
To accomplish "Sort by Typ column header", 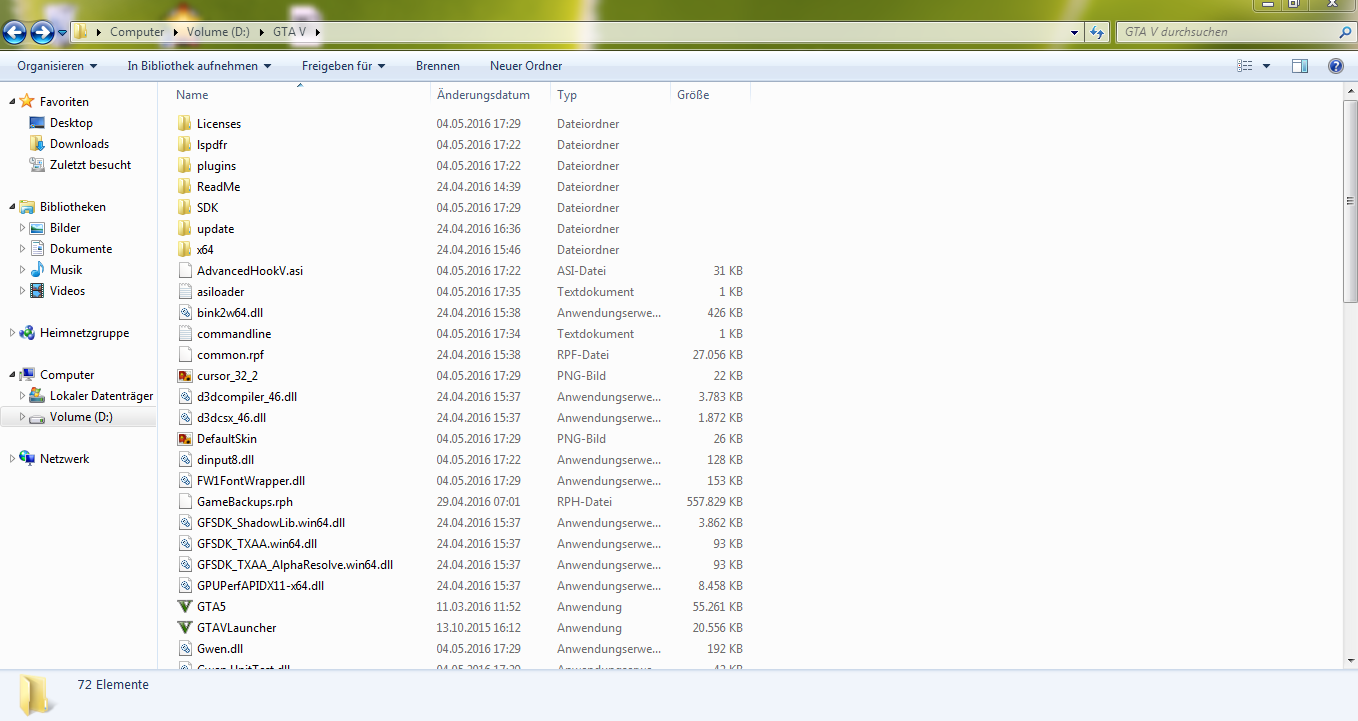I will [610, 95].
